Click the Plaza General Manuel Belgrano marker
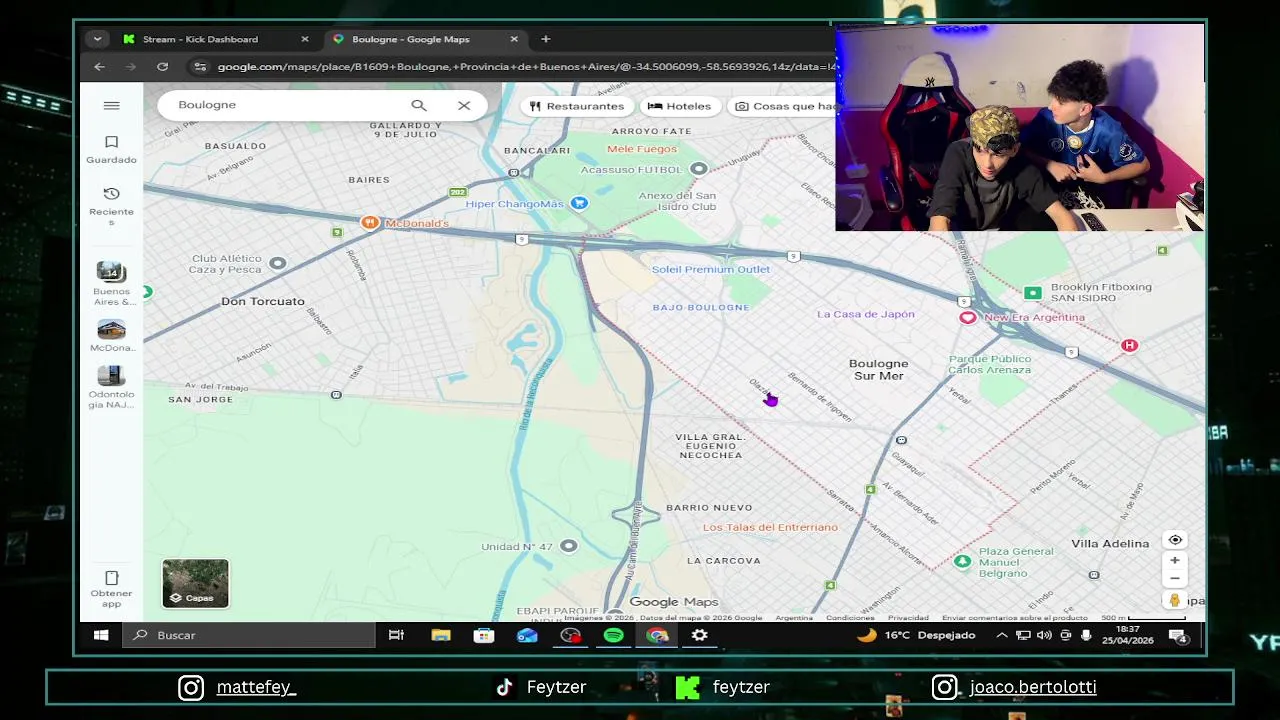 [x=962, y=561]
